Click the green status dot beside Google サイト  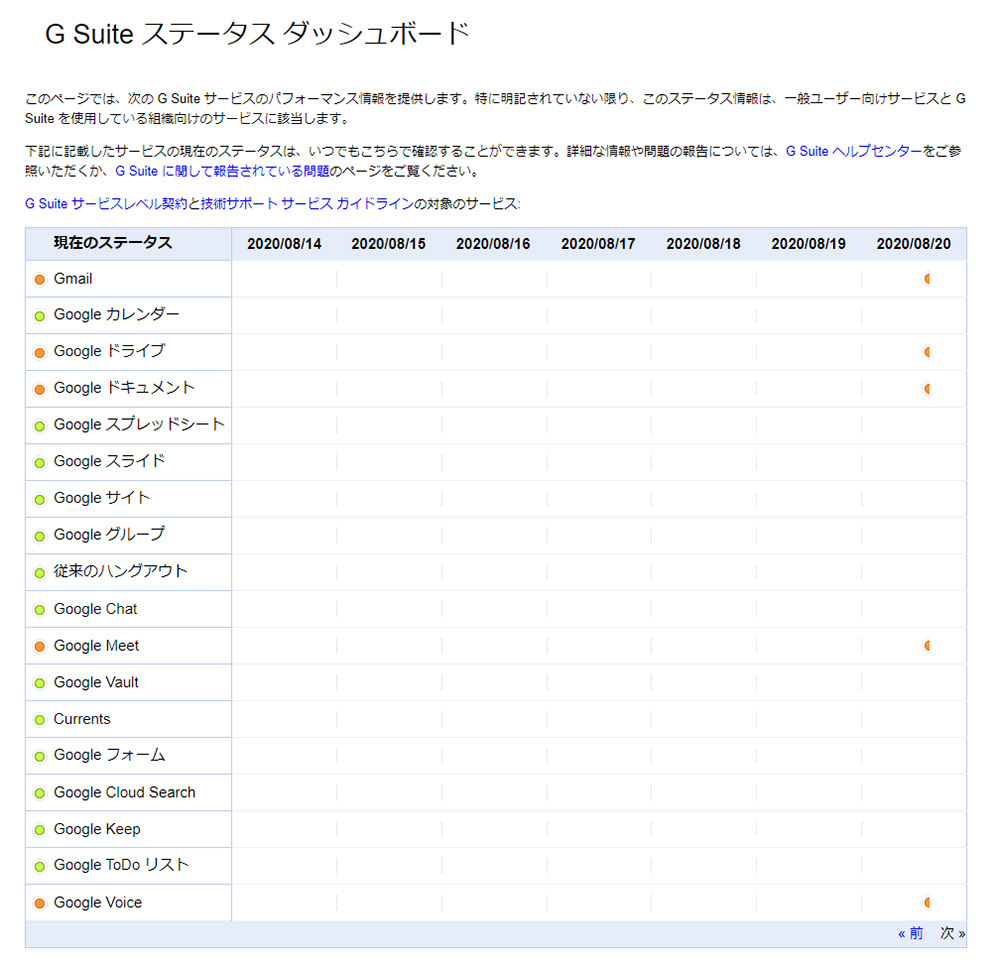coord(40,499)
